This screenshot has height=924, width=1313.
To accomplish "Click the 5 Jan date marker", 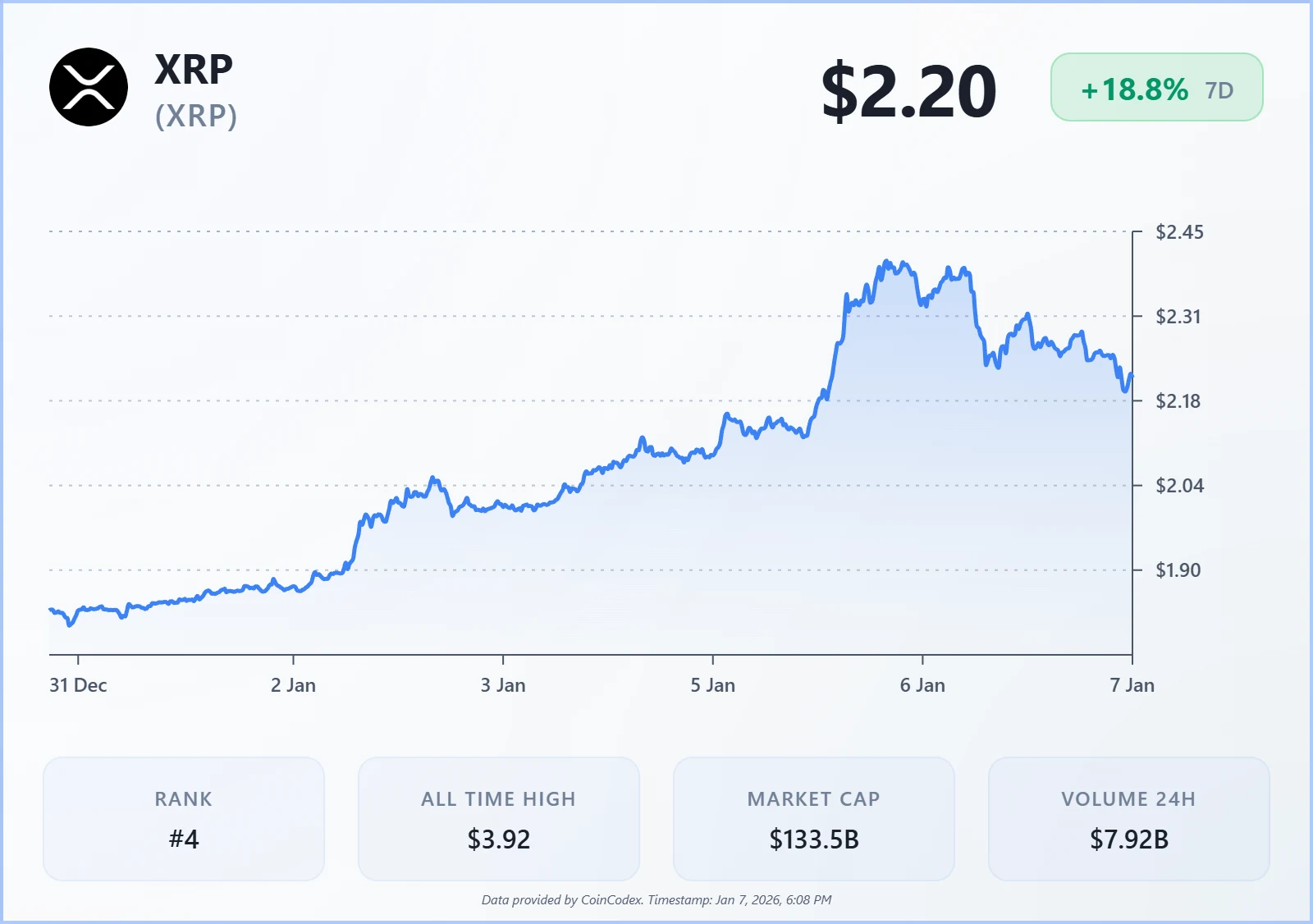I will (x=712, y=685).
